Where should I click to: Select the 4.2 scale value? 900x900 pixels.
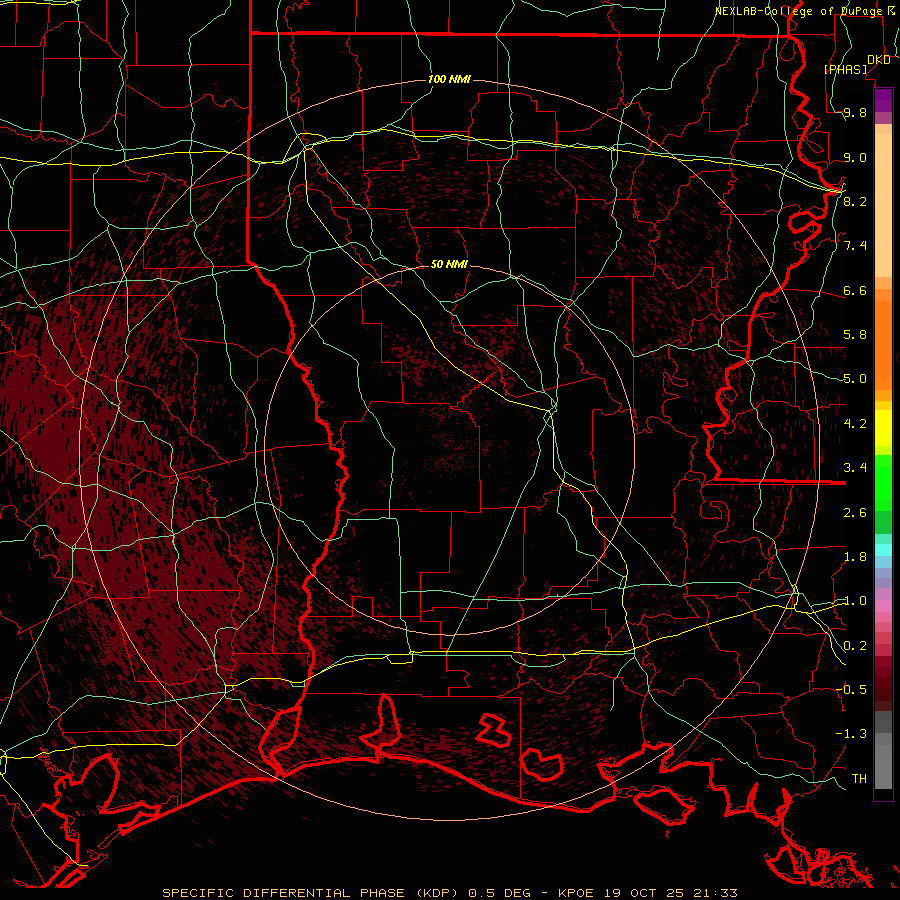coord(855,424)
